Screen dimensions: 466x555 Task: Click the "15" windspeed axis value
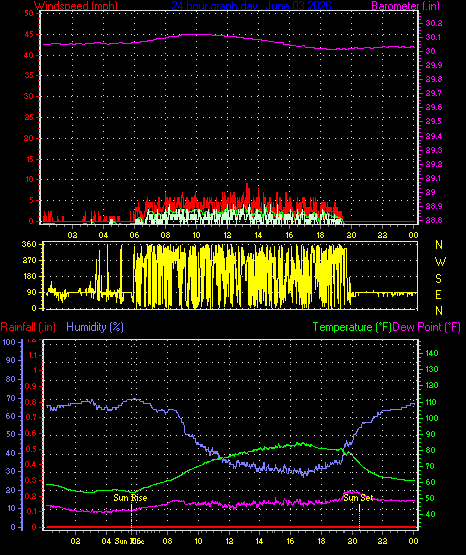pos(29,160)
